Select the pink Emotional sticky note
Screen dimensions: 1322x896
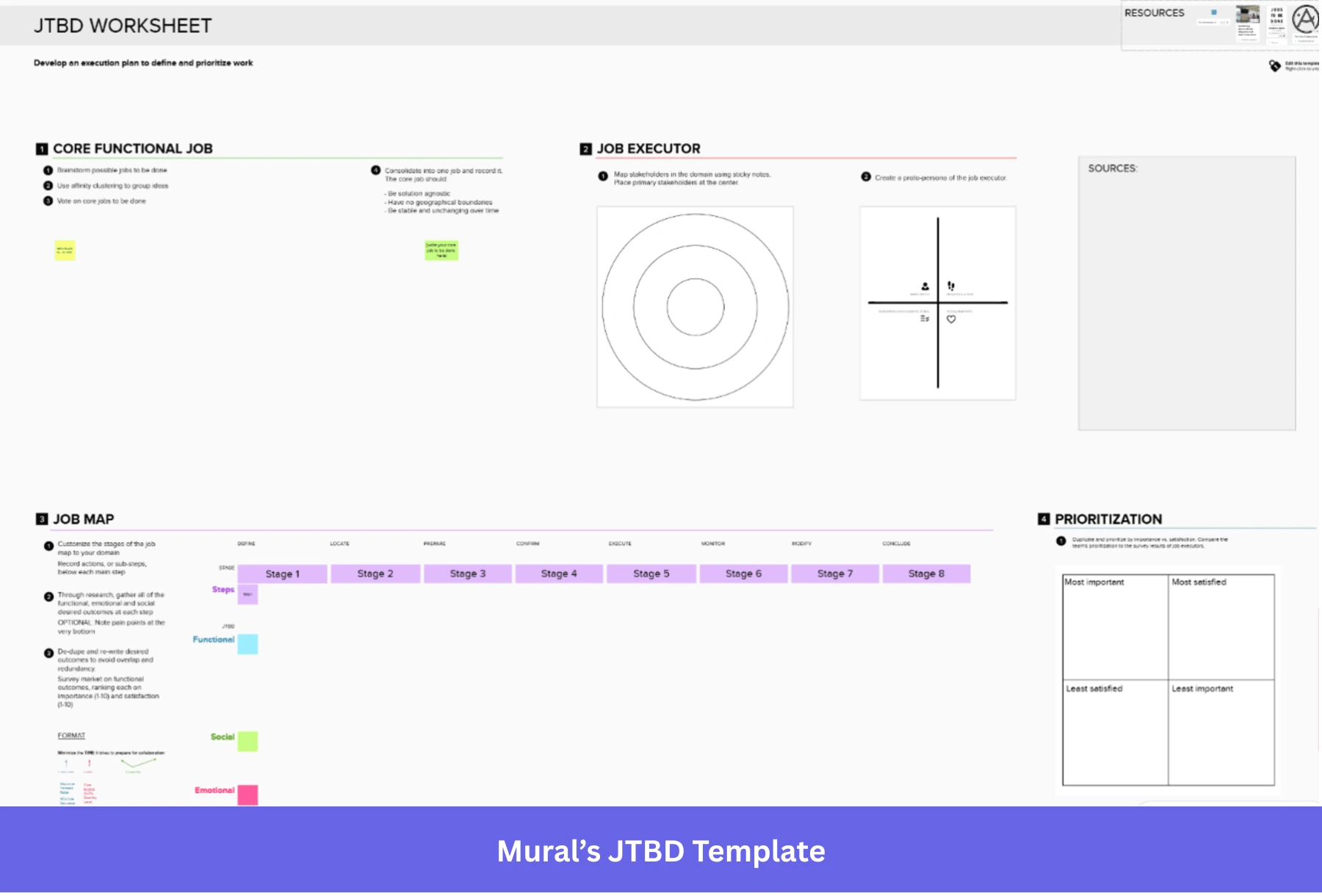[248, 795]
